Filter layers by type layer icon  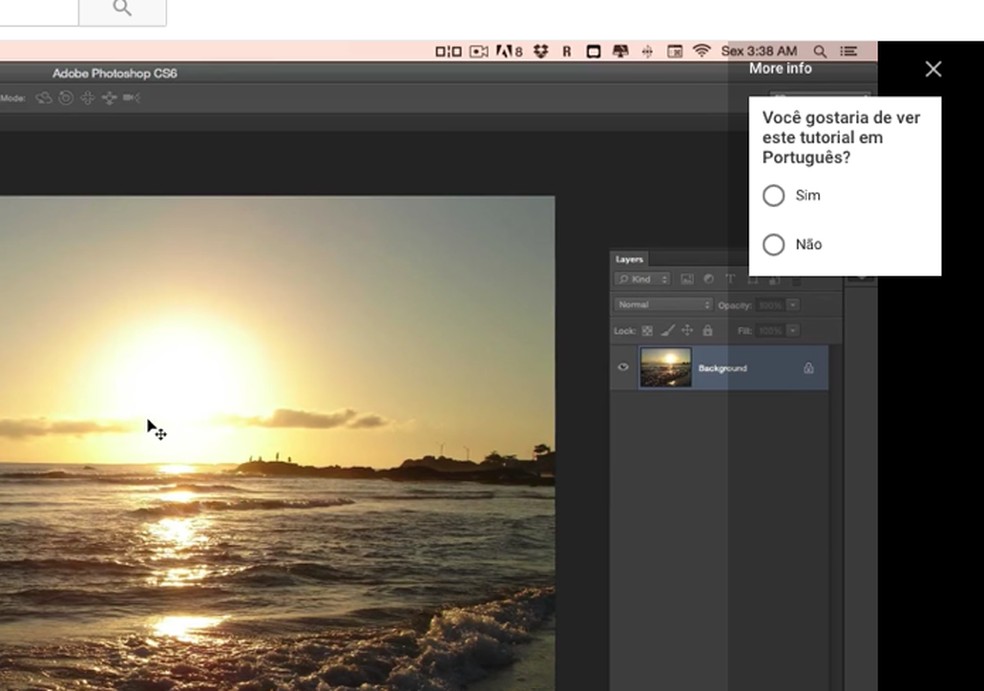730,279
